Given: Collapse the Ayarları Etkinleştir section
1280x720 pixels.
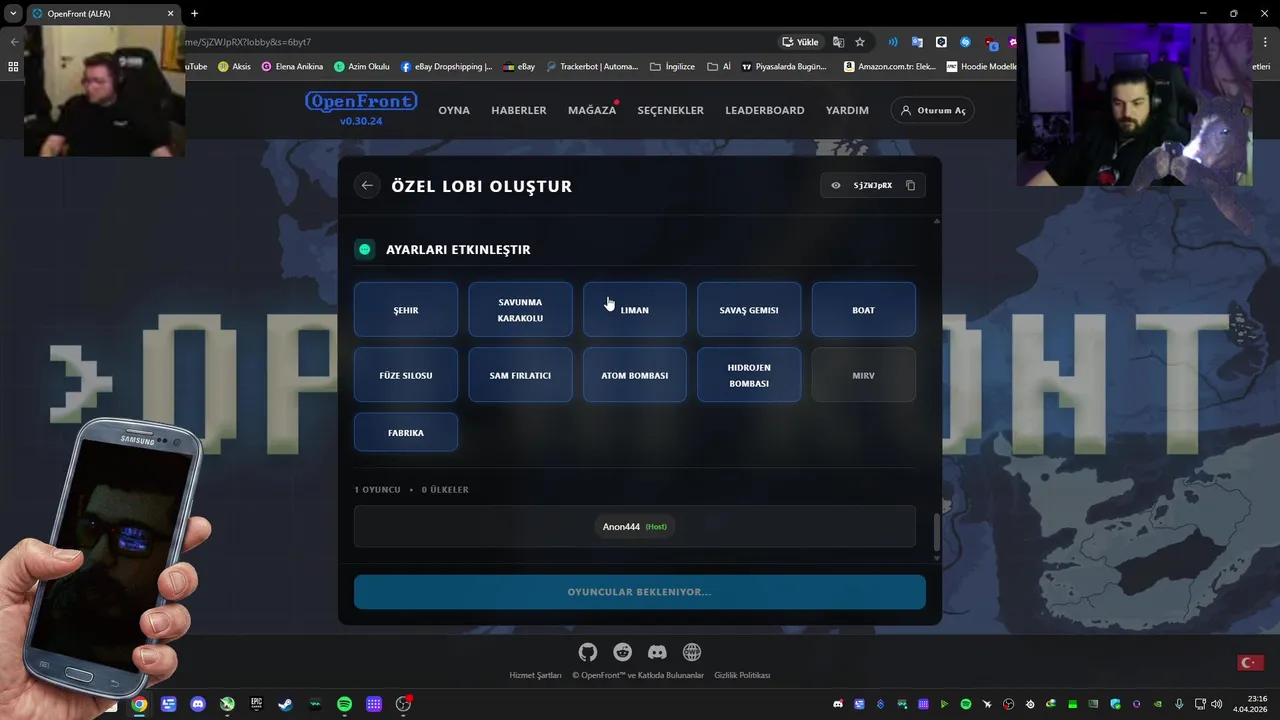Looking at the screenshot, I should pyautogui.click(x=365, y=249).
